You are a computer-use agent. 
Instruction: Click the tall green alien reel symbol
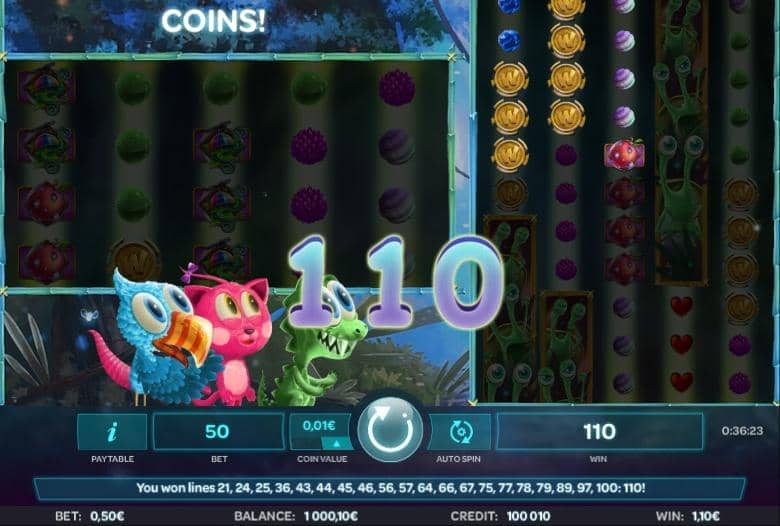click(681, 144)
